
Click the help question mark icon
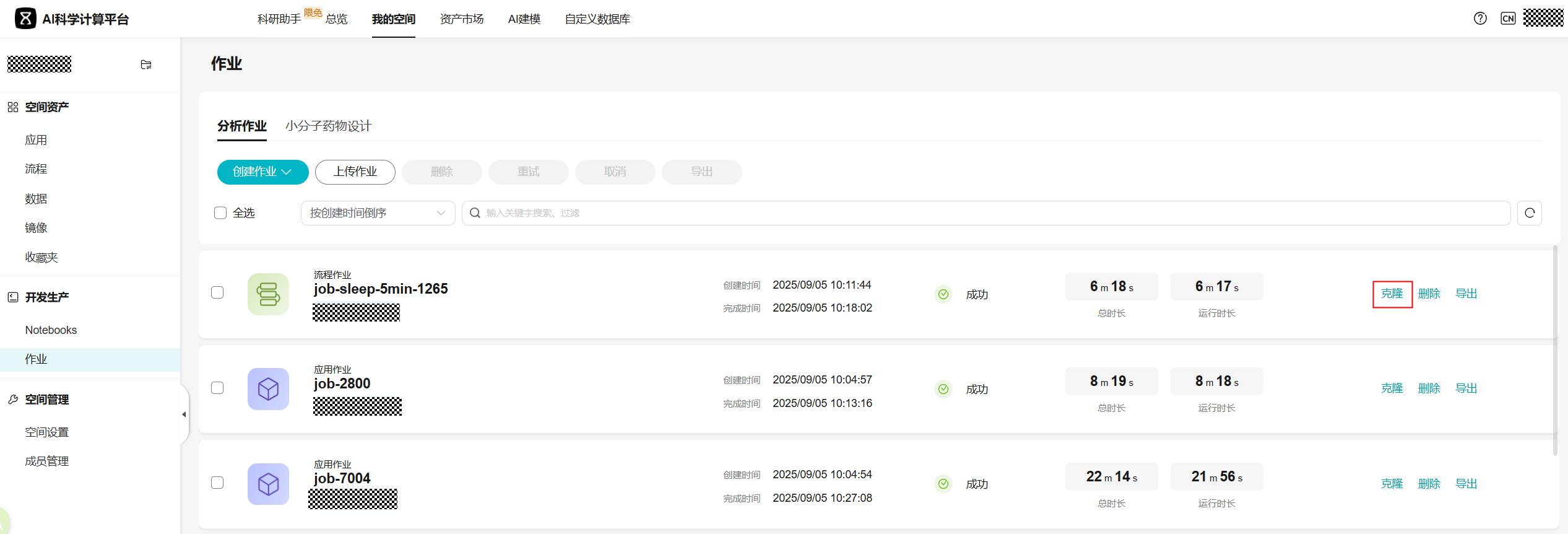tap(1480, 19)
